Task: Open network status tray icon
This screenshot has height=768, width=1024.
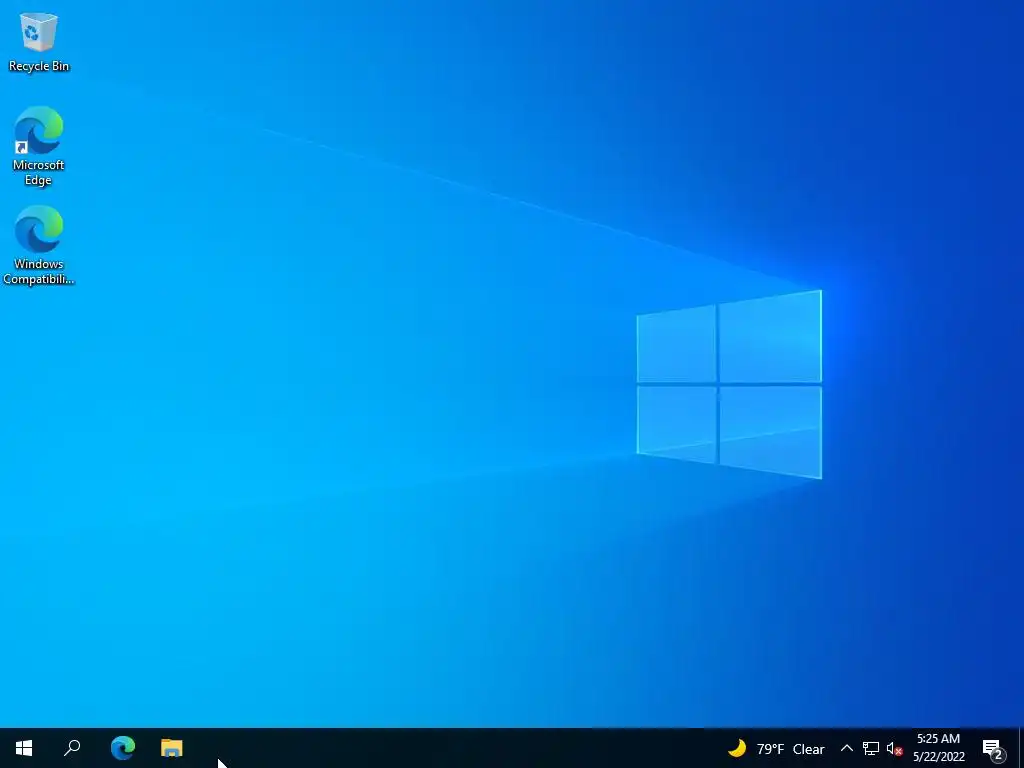Action: (x=871, y=748)
